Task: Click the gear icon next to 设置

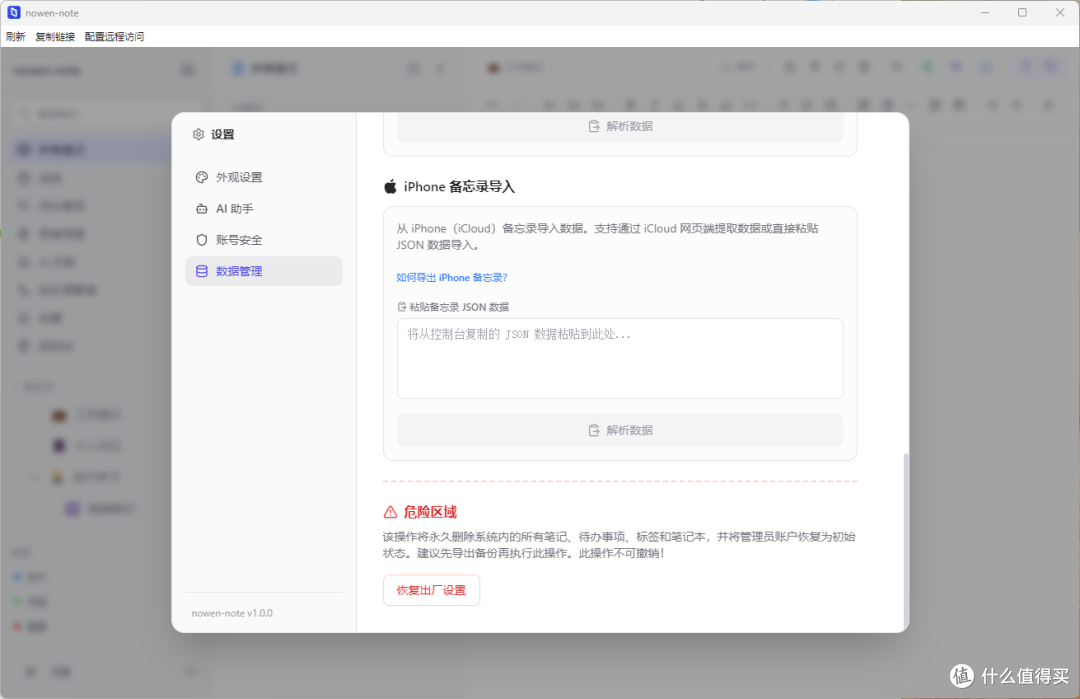Action: [x=198, y=134]
